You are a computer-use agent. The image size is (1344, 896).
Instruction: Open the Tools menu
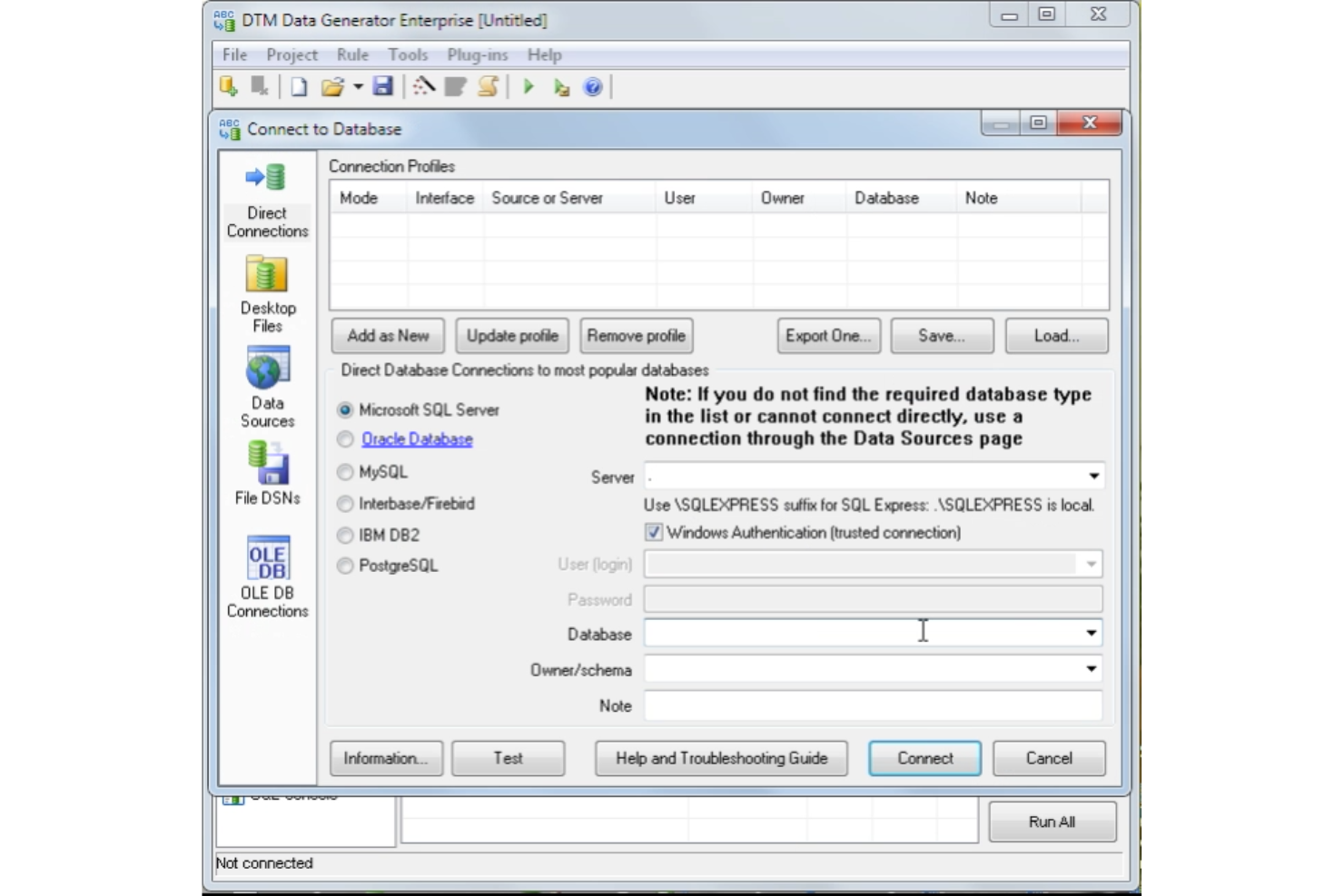pos(408,54)
